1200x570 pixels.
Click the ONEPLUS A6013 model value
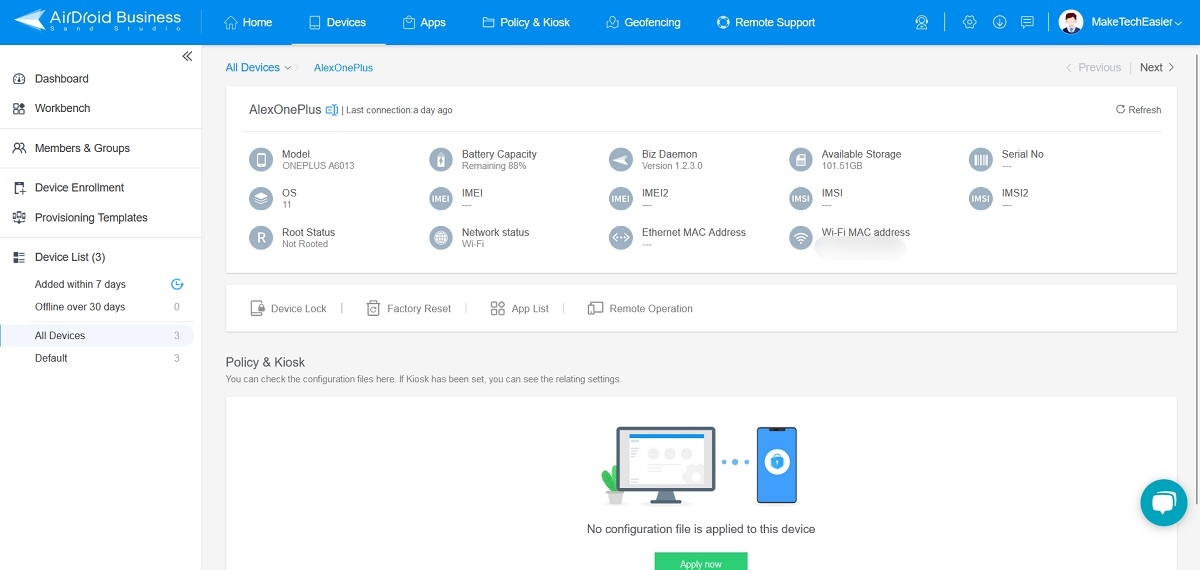click(318, 166)
